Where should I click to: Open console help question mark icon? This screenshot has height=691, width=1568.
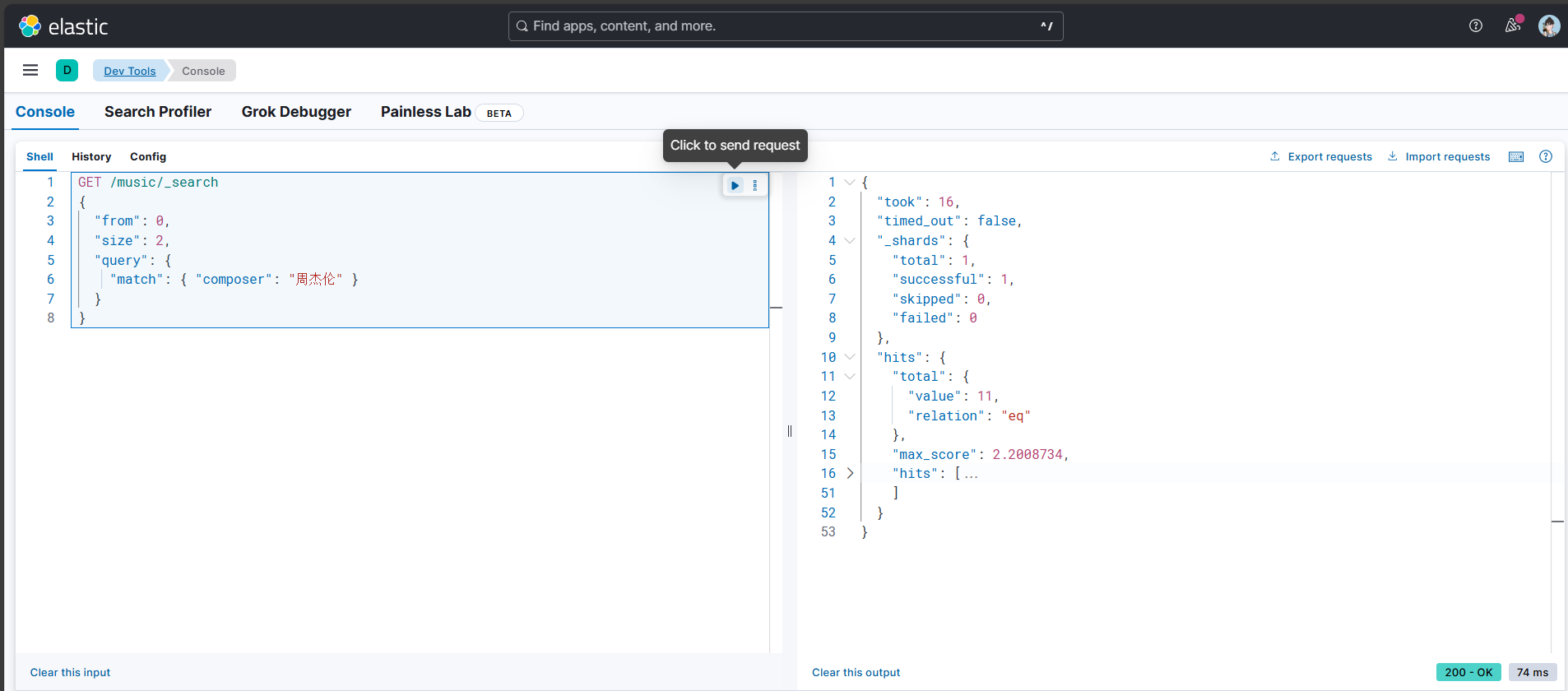click(1546, 157)
